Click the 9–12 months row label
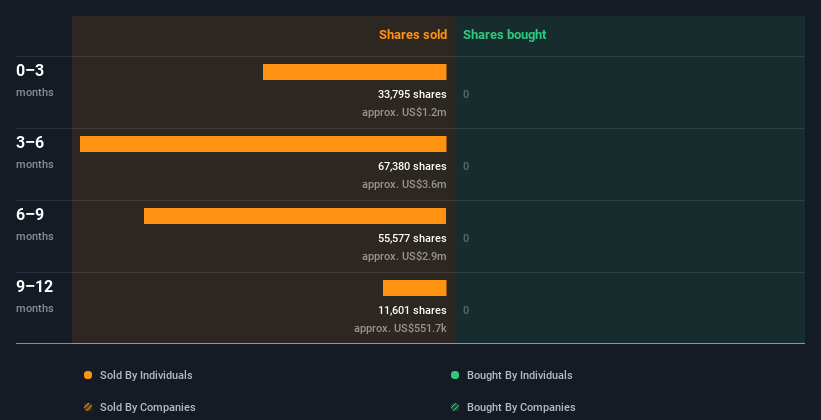The image size is (821, 420). coord(35,296)
